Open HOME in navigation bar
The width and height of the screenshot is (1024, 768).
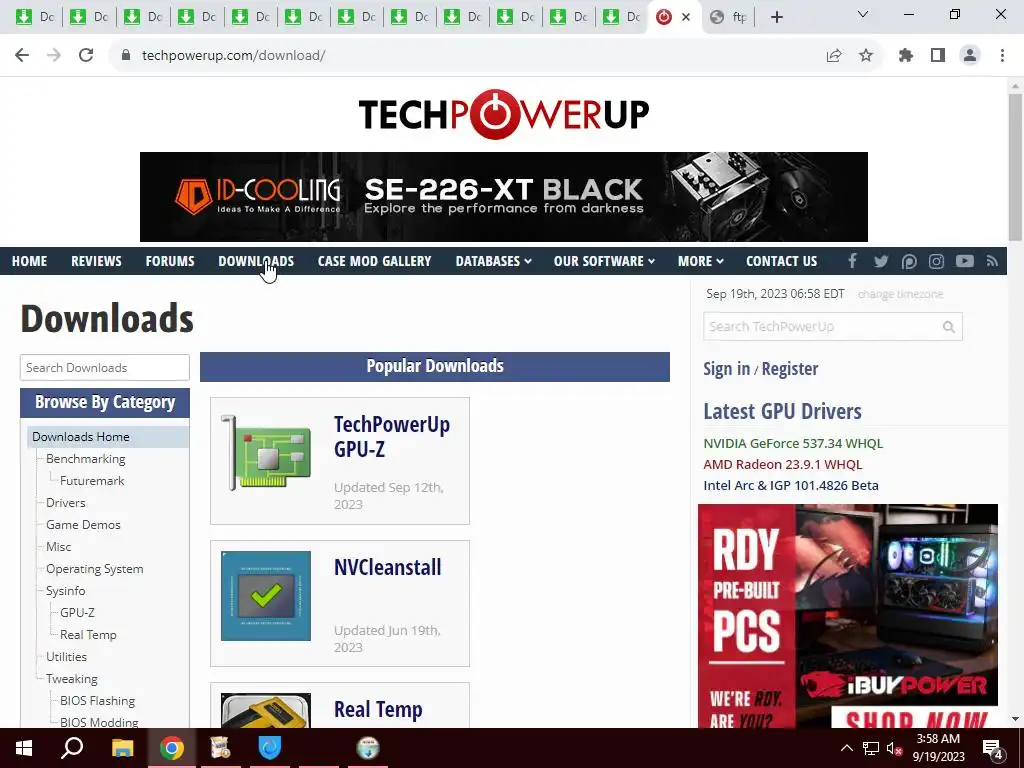pos(29,261)
